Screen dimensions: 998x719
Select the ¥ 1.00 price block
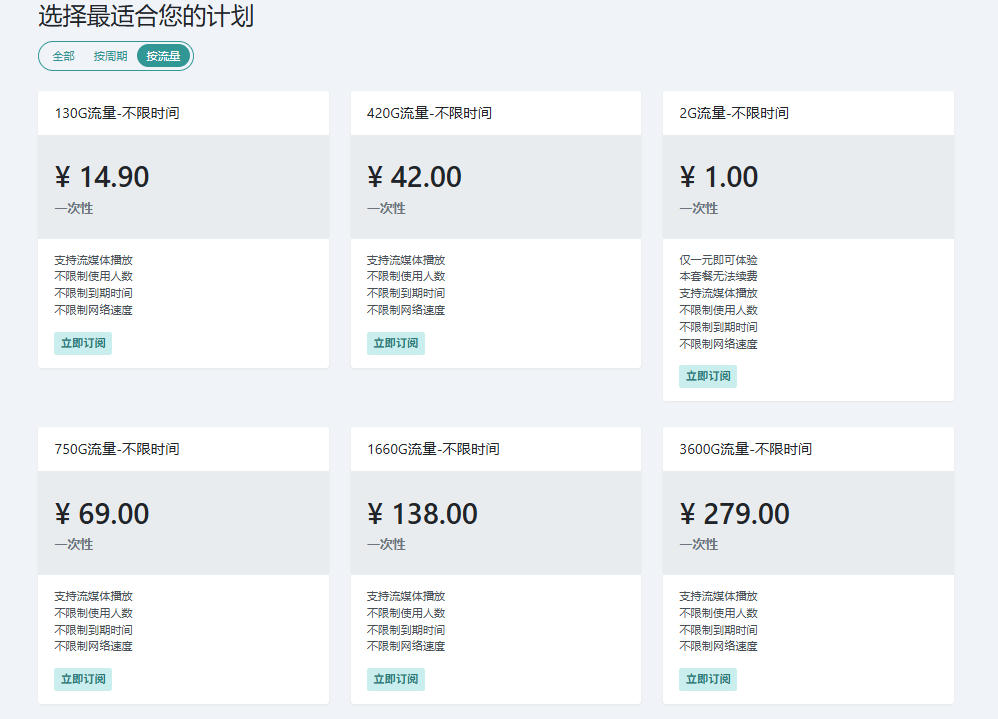pyautogui.click(x=808, y=187)
